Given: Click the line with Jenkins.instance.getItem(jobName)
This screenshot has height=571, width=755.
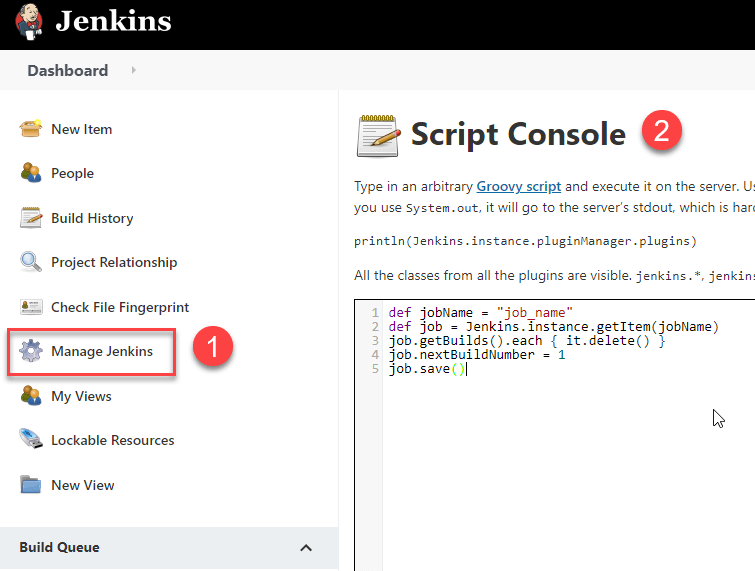Looking at the screenshot, I should pos(554,326).
